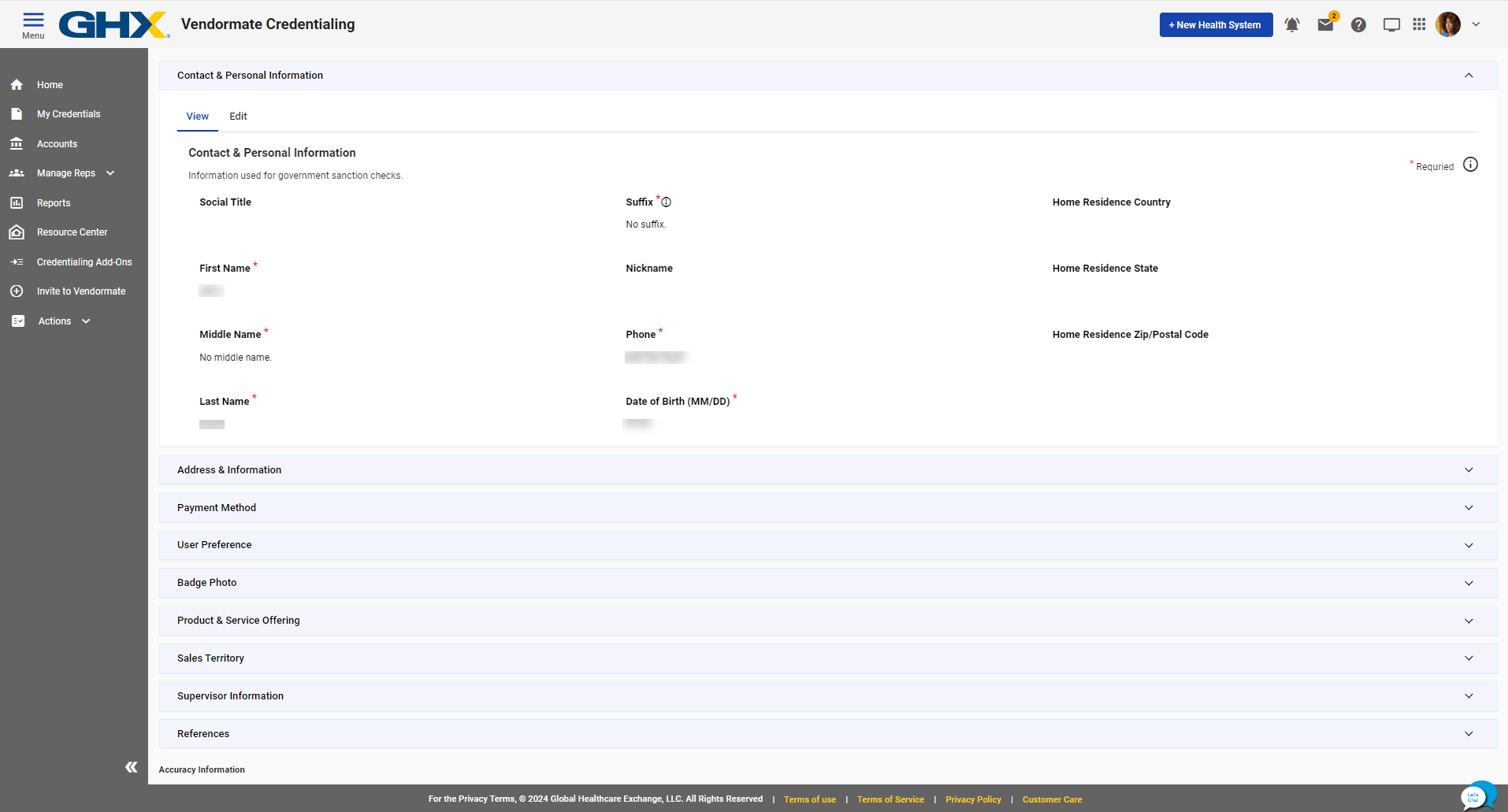Viewport: 1508px width, 812px height.
Task: Open the Reports menu label
Action: pos(54,203)
